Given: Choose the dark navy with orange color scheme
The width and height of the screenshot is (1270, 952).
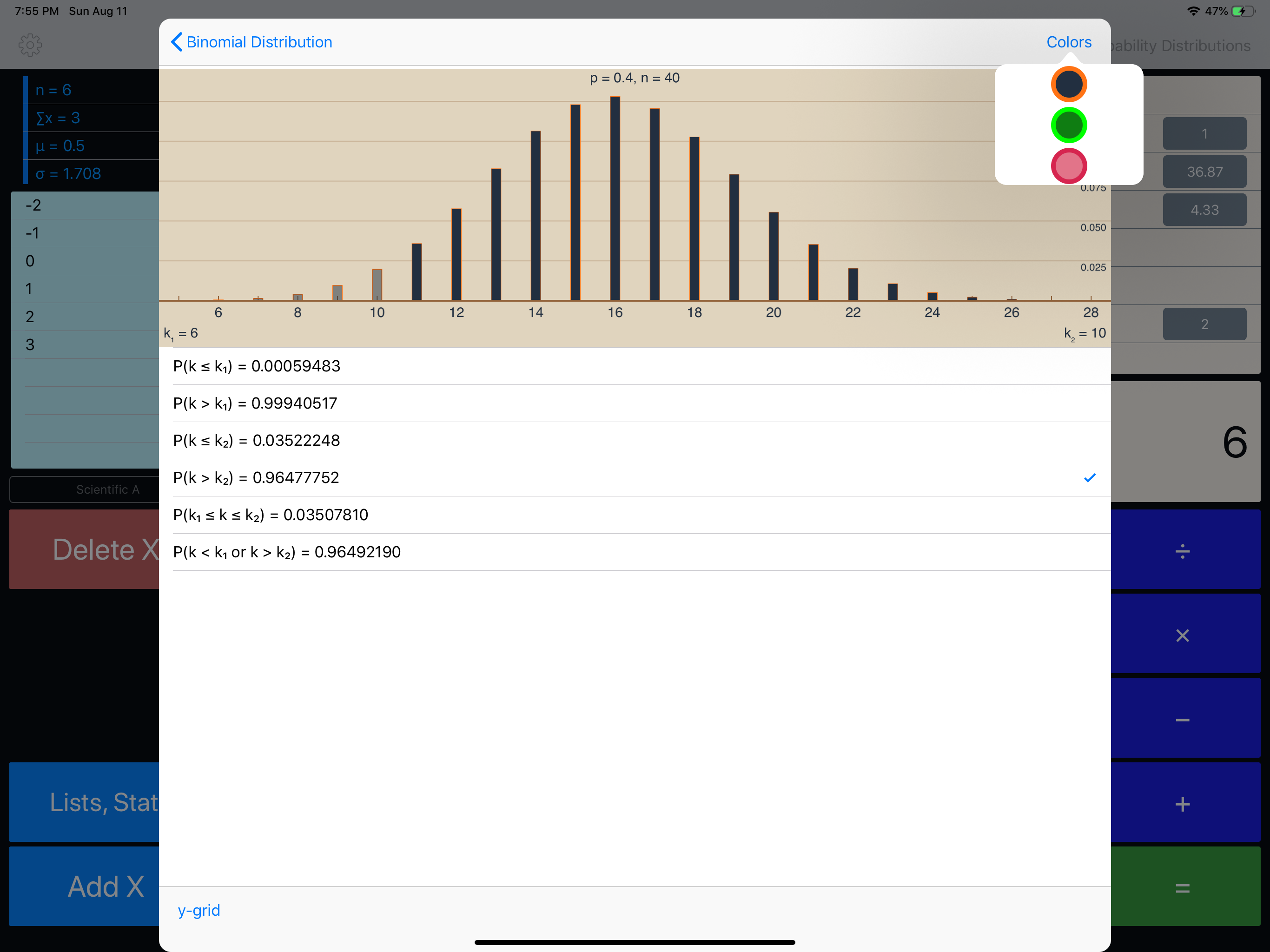Looking at the screenshot, I should tap(1068, 85).
